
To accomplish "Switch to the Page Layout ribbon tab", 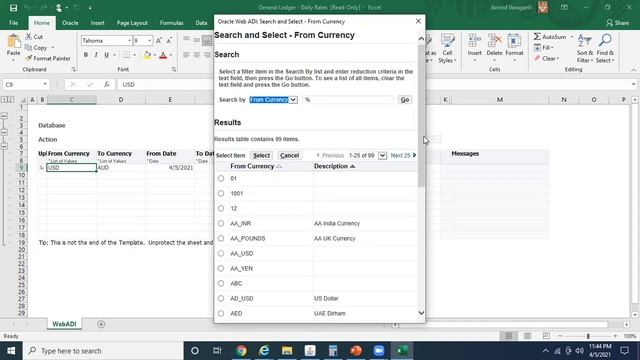I will (132, 23).
